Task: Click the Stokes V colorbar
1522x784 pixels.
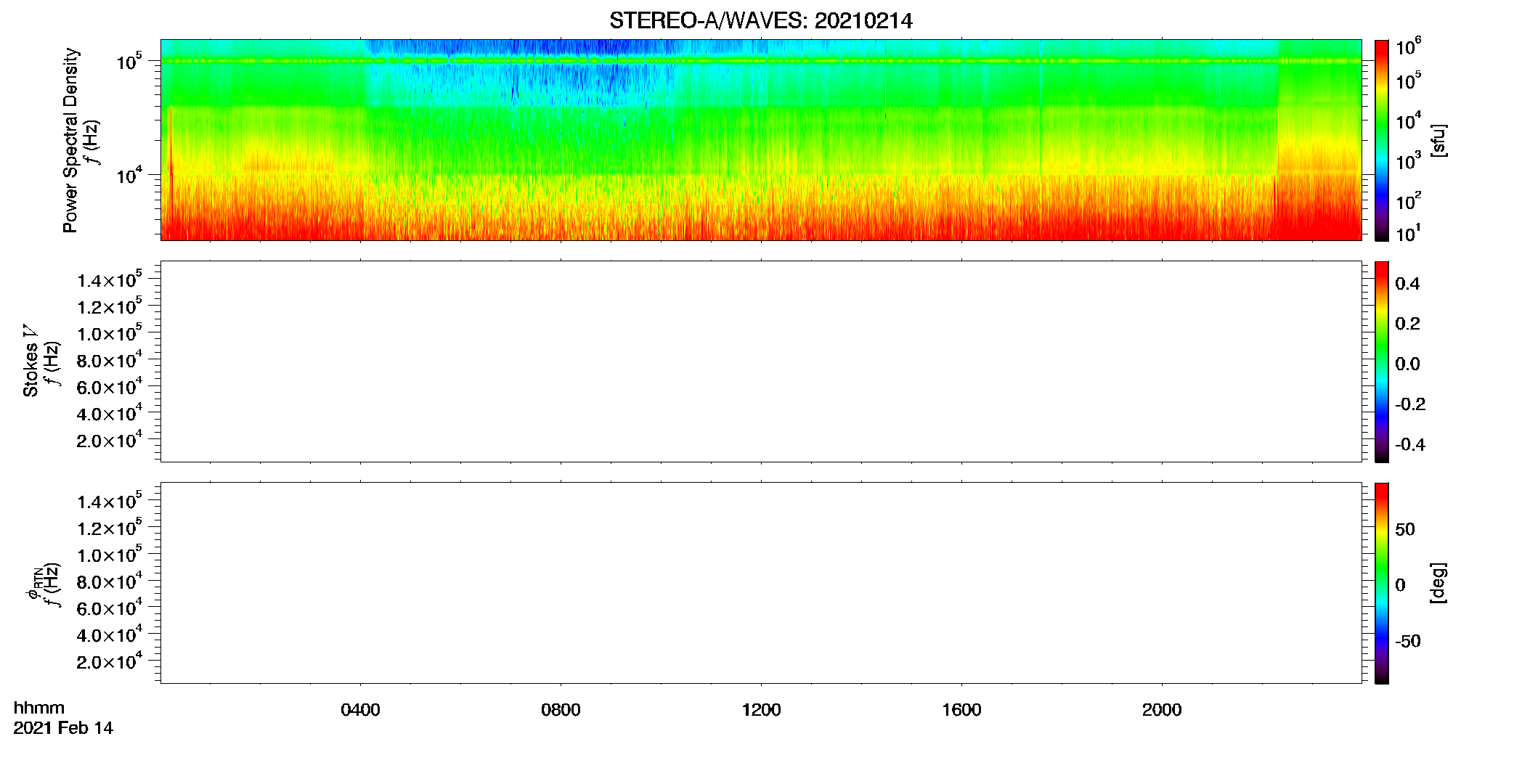Action: coord(1382,362)
